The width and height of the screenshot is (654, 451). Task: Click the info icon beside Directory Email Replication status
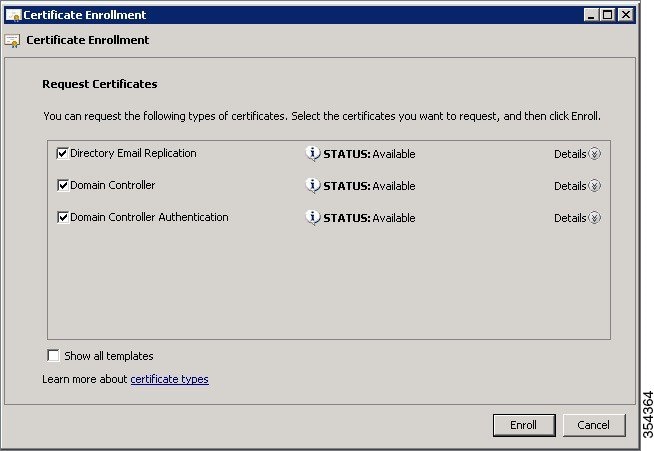click(x=312, y=154)
